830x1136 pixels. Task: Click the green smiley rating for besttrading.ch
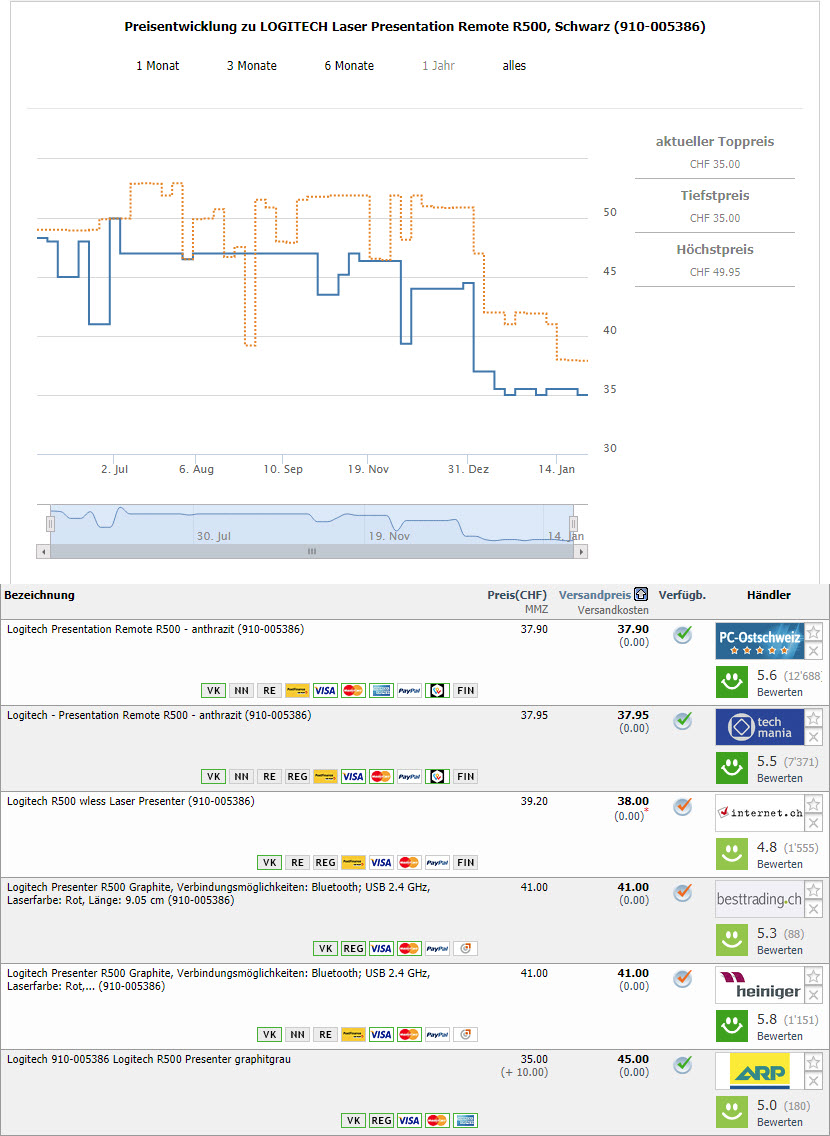[x=731, y=940]
